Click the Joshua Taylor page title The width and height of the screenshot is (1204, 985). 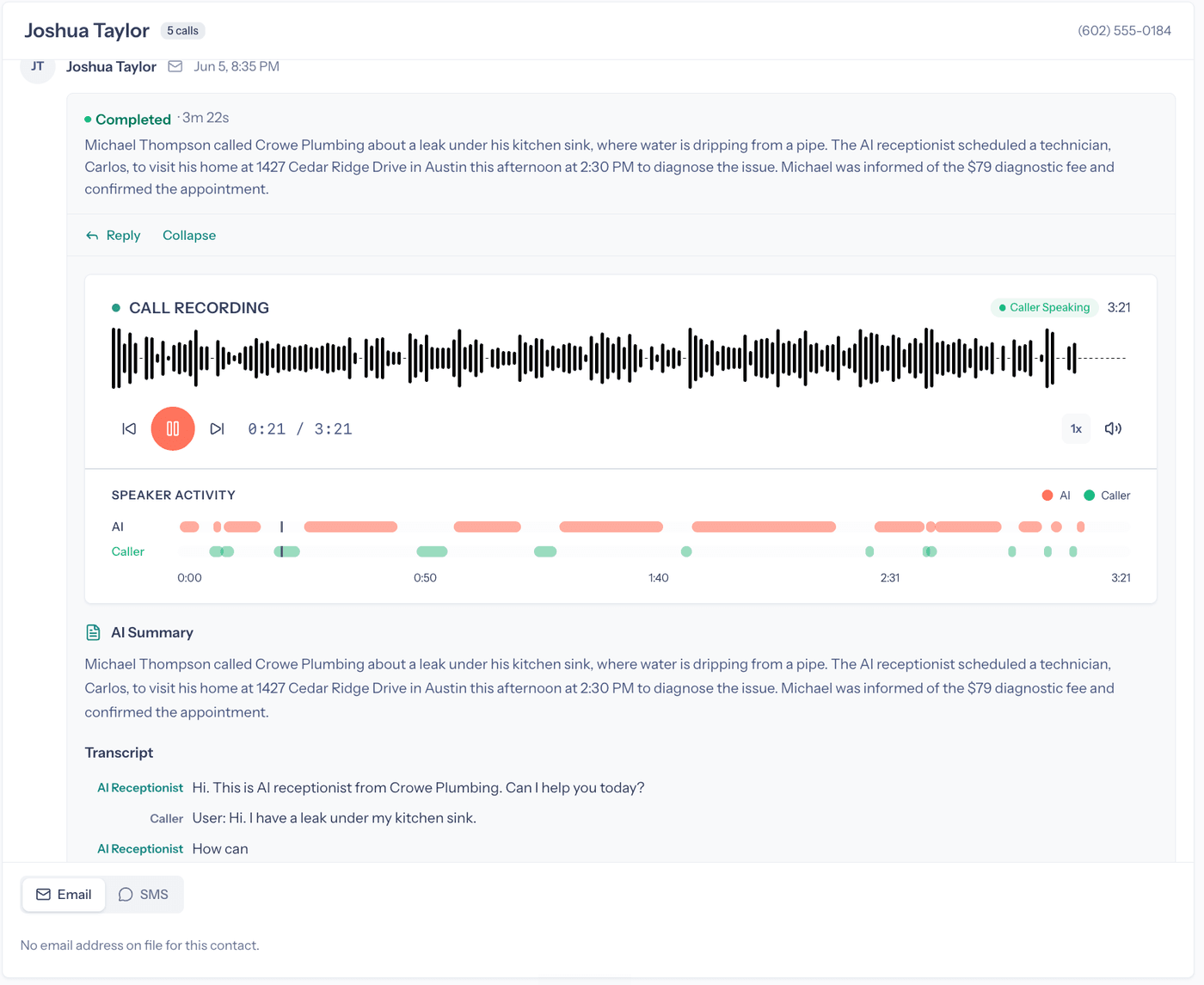click(87, 31)
